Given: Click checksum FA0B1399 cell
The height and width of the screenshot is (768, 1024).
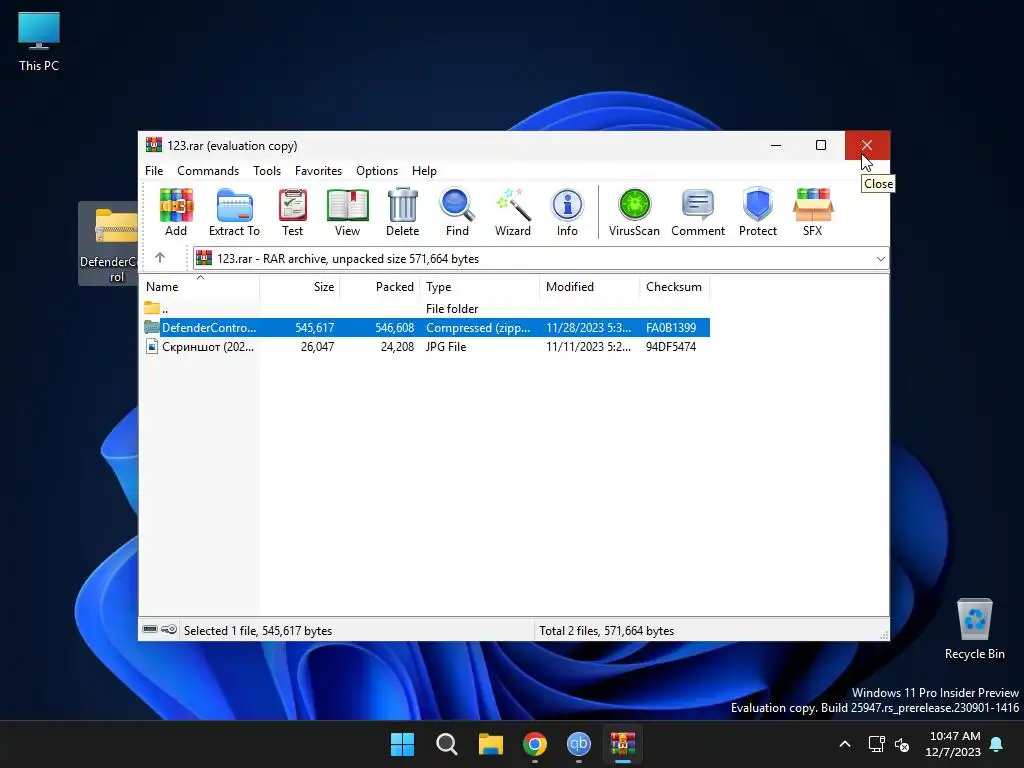Looking at the screenshot, I should [671, 327].
